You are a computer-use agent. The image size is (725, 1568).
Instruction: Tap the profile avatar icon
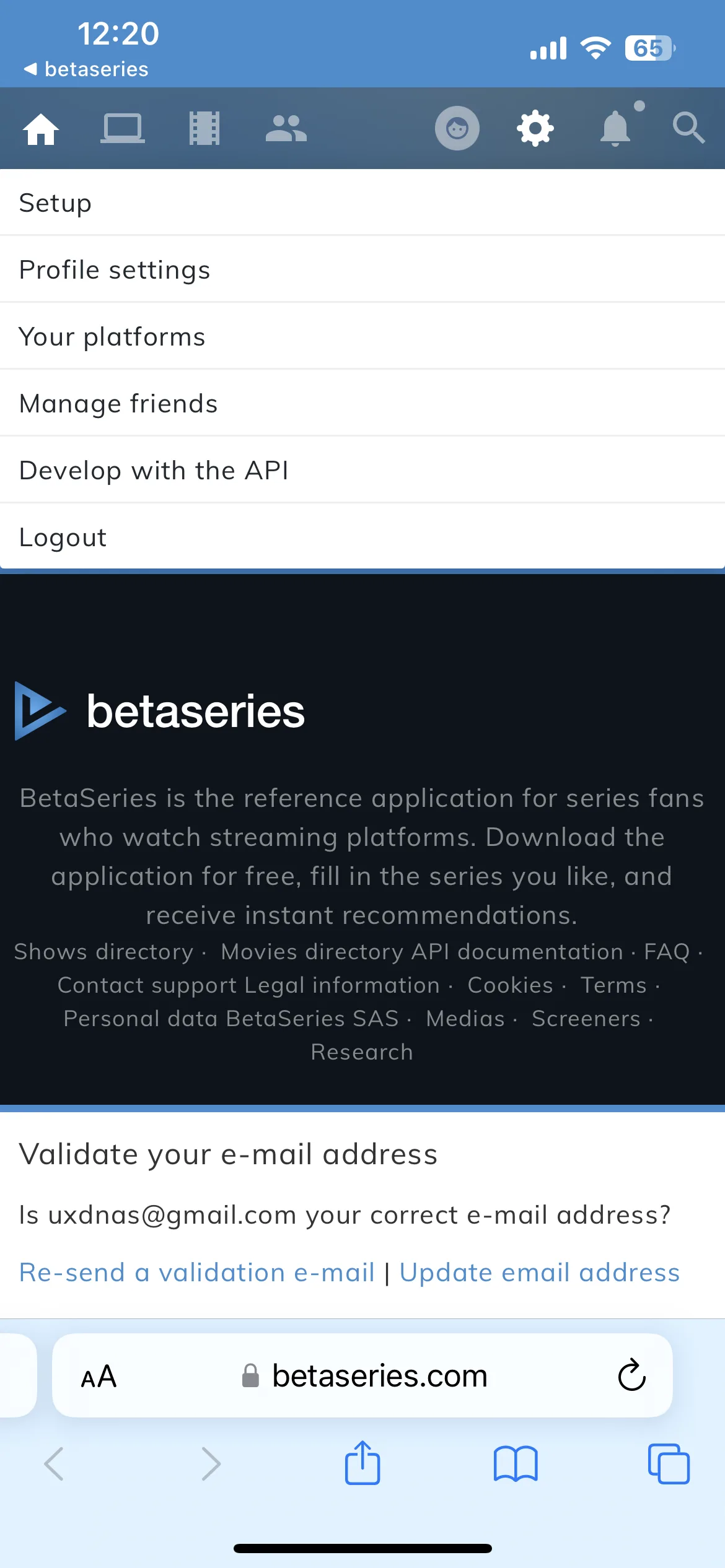[457, 128]
